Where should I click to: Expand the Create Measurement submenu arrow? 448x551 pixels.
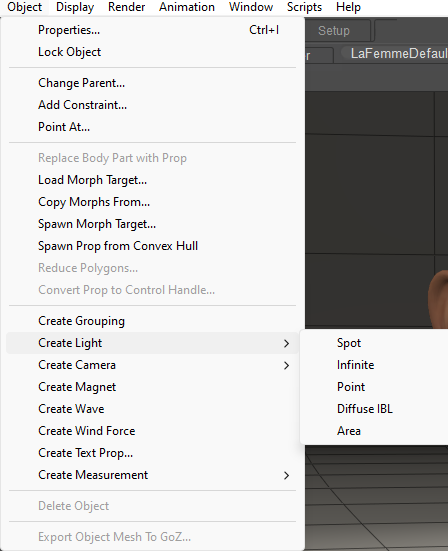[x=286, y=475]
